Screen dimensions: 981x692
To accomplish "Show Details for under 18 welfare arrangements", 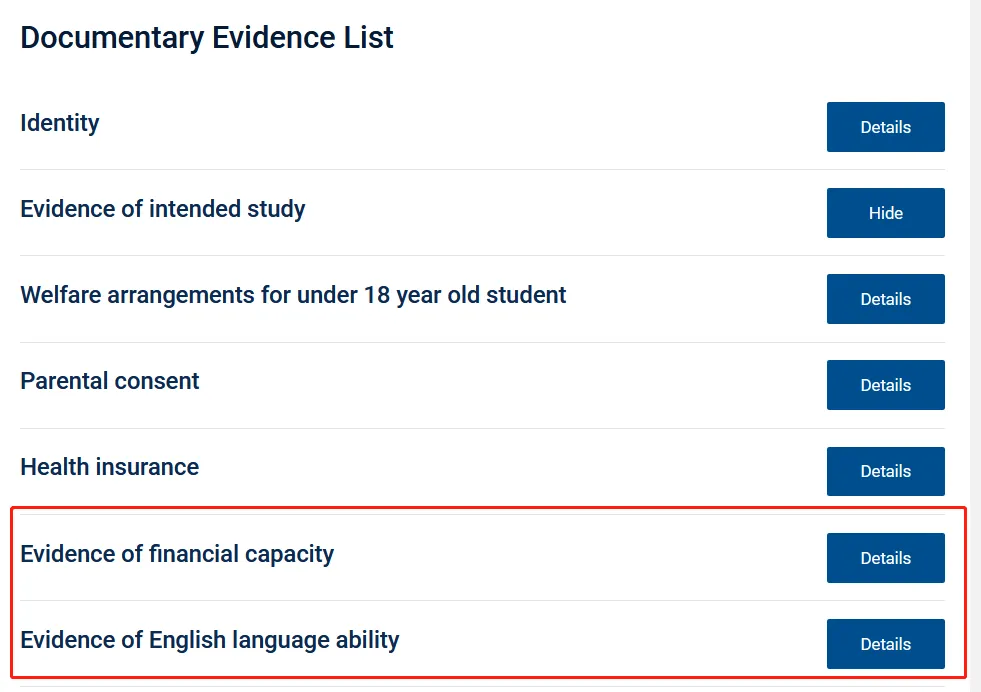I will (885, 299).
